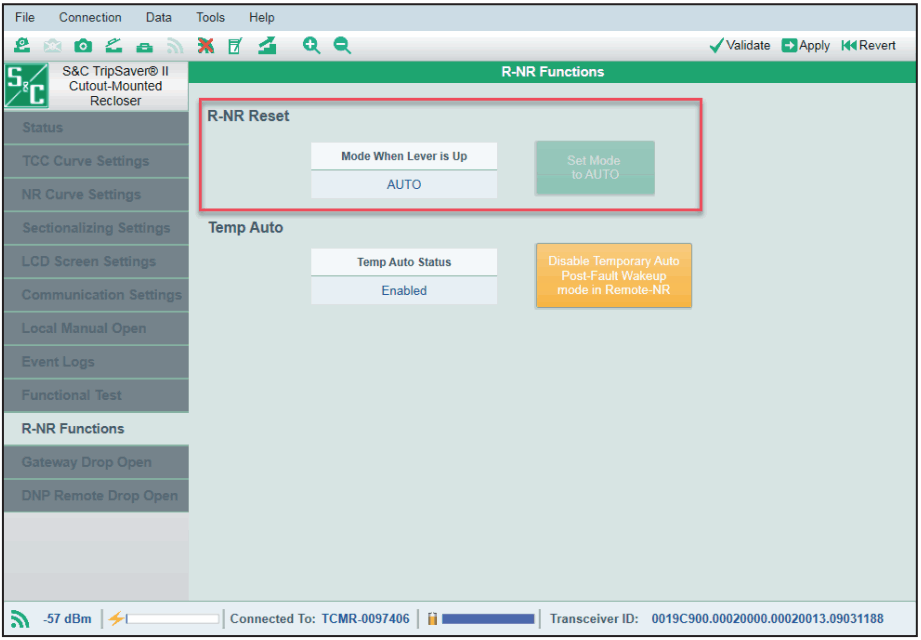Click Set Mode to AUTO button
Viewport: 921px width, 640px height.
[595, 167]
